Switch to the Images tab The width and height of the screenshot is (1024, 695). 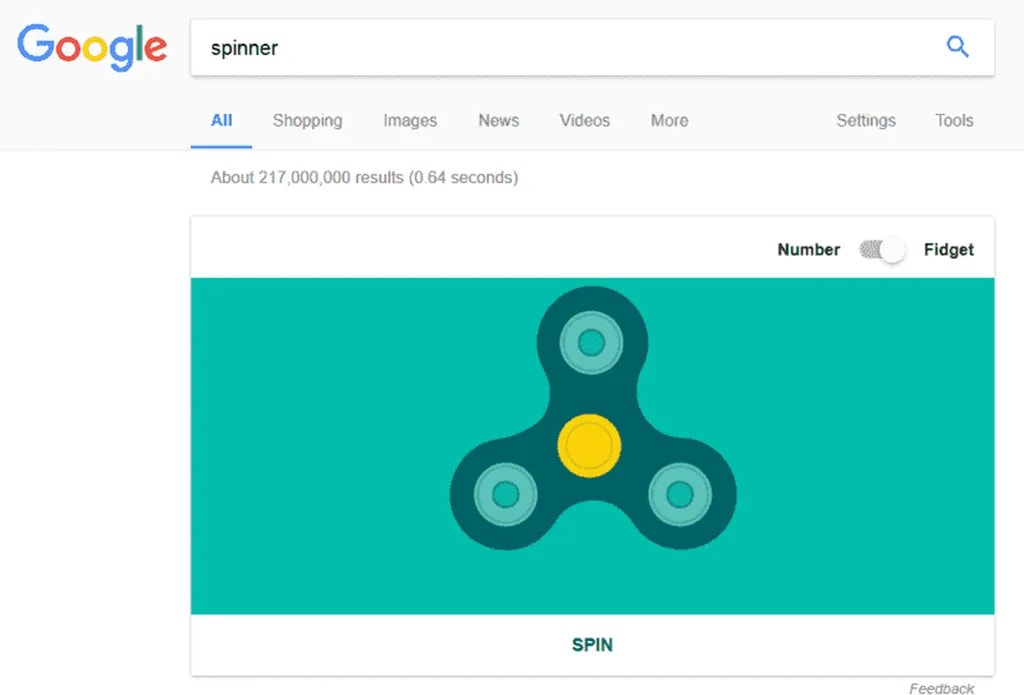(410, 120)
